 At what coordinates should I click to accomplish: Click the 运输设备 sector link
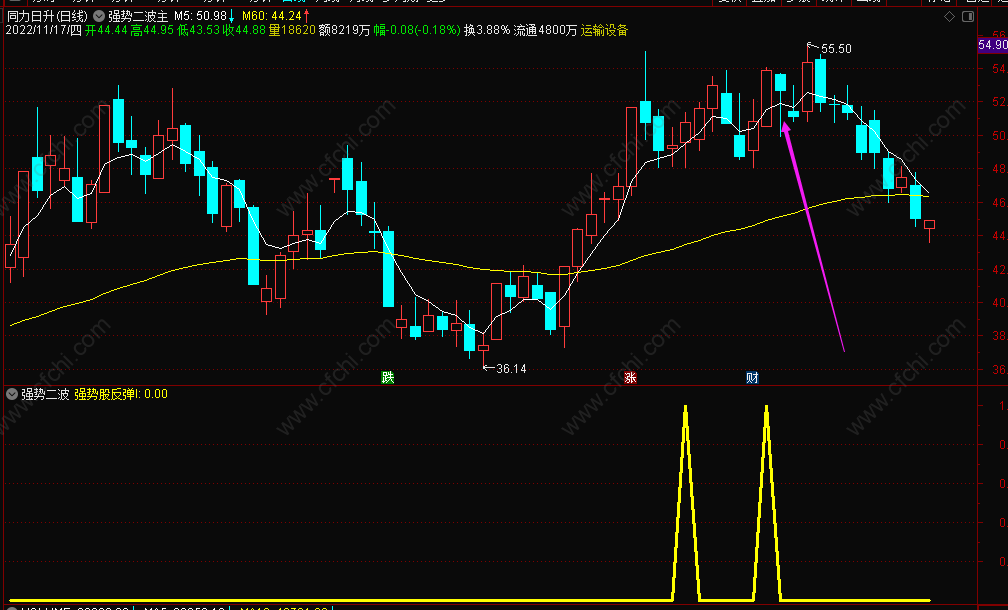604,30
